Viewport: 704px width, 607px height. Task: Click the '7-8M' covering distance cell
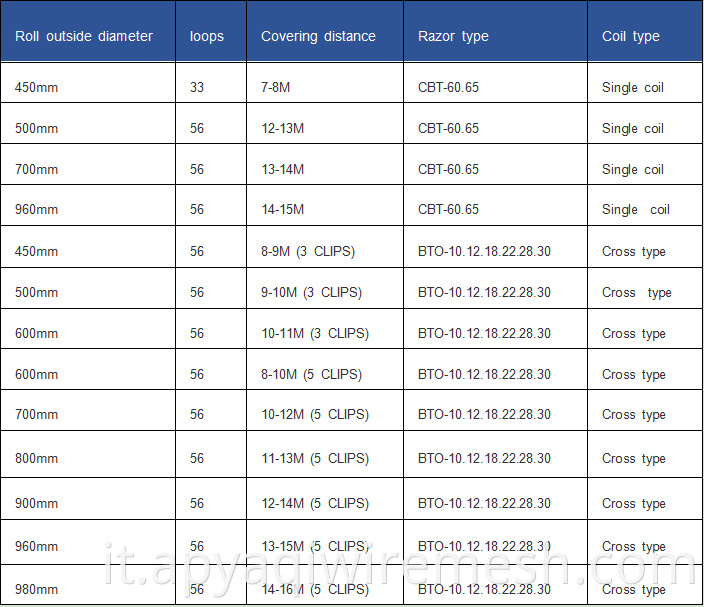[x=325, y=83]
